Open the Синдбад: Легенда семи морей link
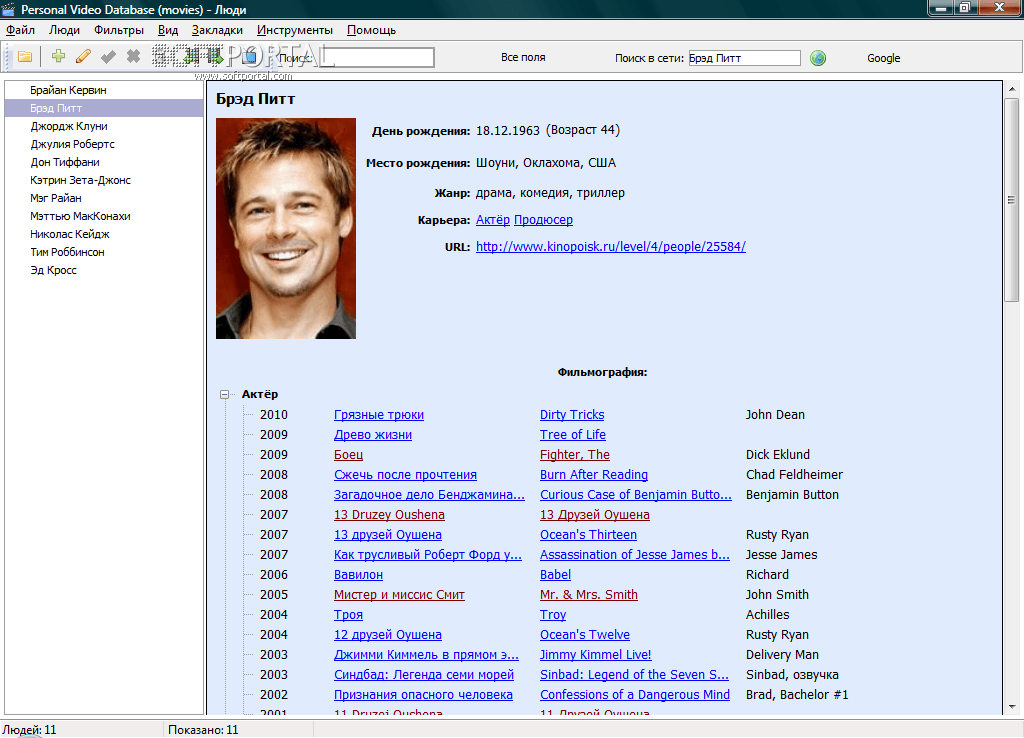The width and height of the screenshot is (1024, 738). tap(424, 675)
